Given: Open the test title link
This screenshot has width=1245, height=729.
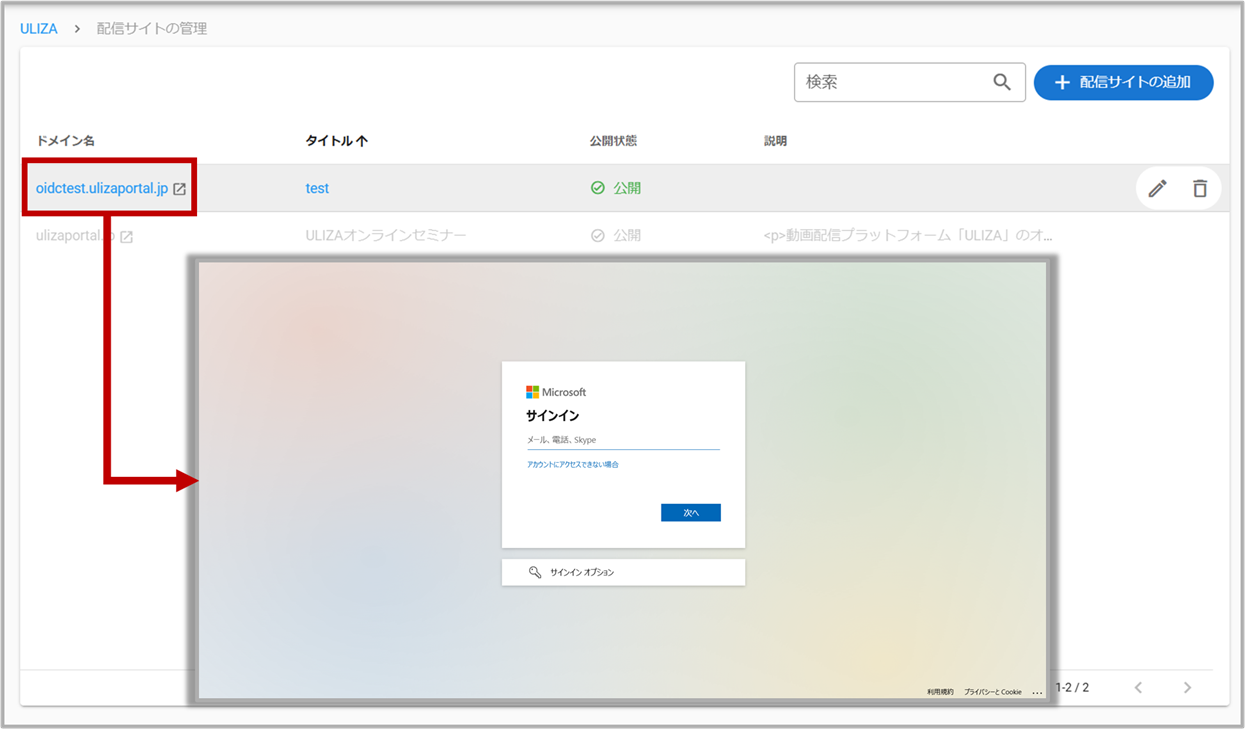Looking at the screenshot, I should pos(317,188).
